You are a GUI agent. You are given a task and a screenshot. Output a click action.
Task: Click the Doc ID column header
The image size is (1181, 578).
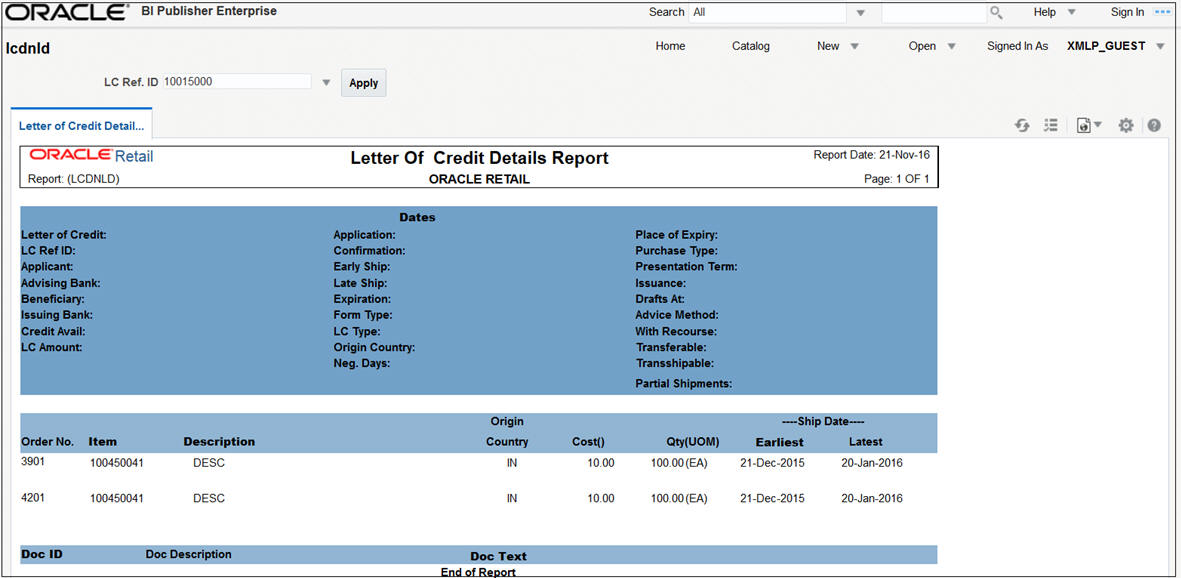[x=41, y=554]
